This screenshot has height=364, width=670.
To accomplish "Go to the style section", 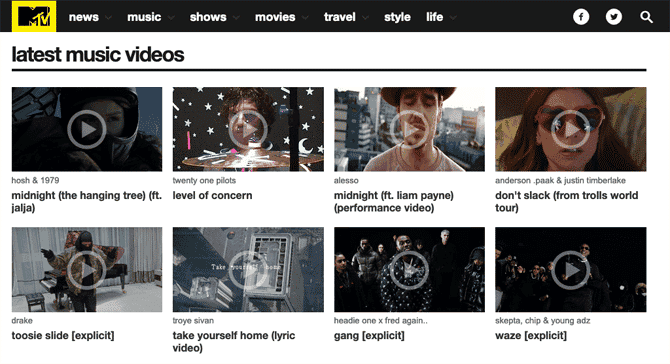I will [x=397, y=17].
